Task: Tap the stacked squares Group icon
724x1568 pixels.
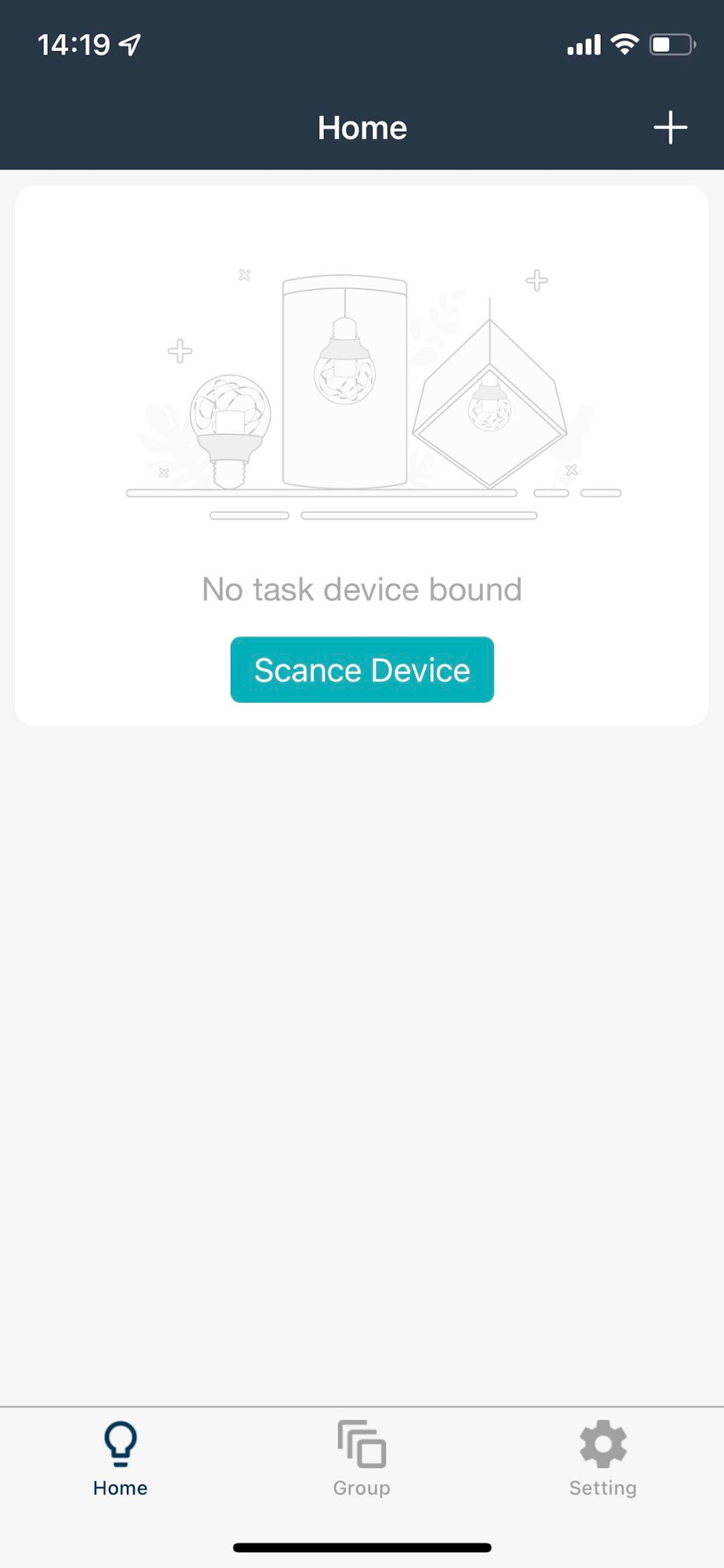Action: [x=361, y=1444]
